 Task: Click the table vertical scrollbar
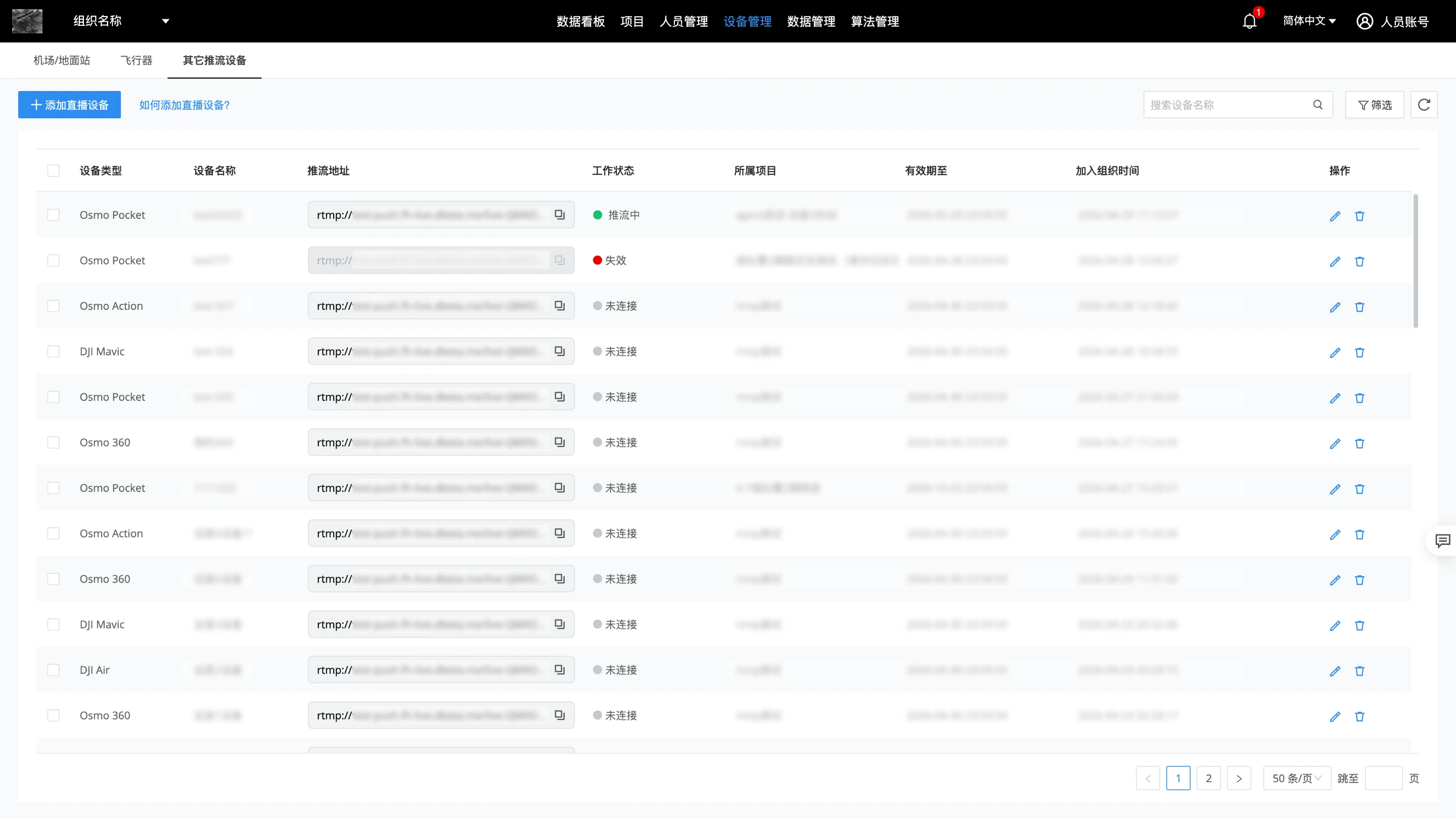(x=1416, y=261)
